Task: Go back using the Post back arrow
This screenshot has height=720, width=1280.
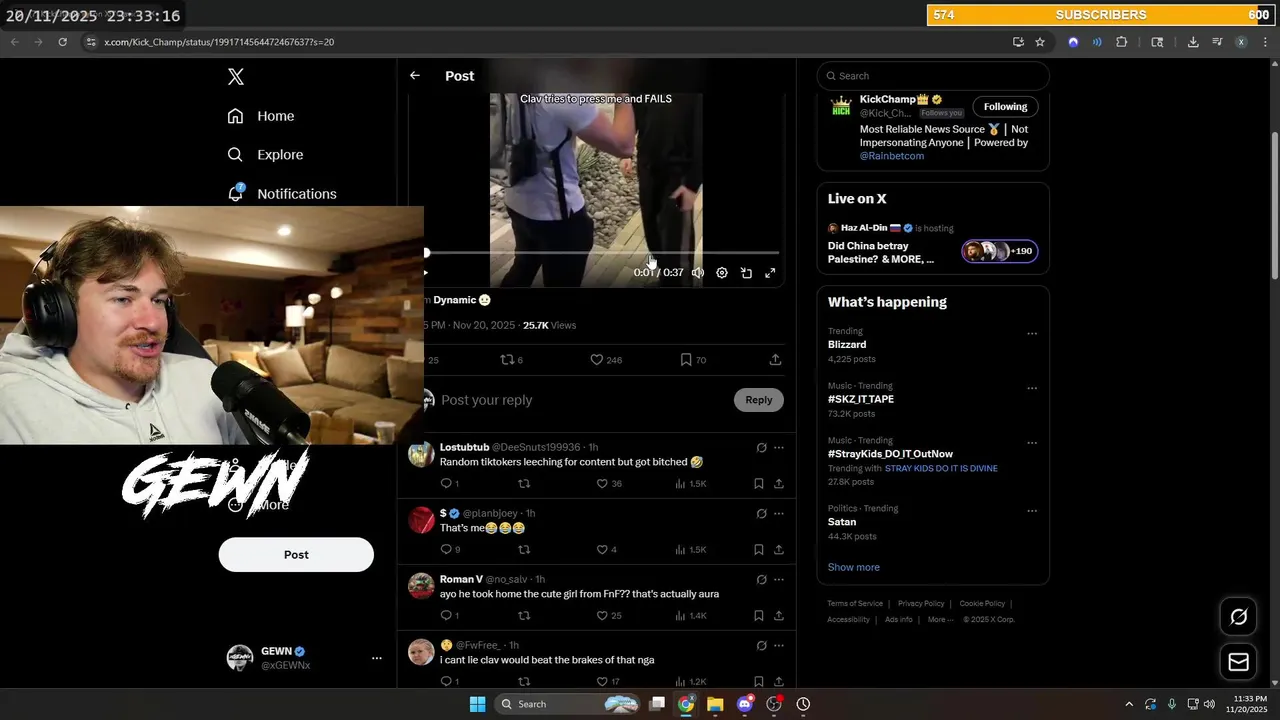Action: tap(414, 76)
